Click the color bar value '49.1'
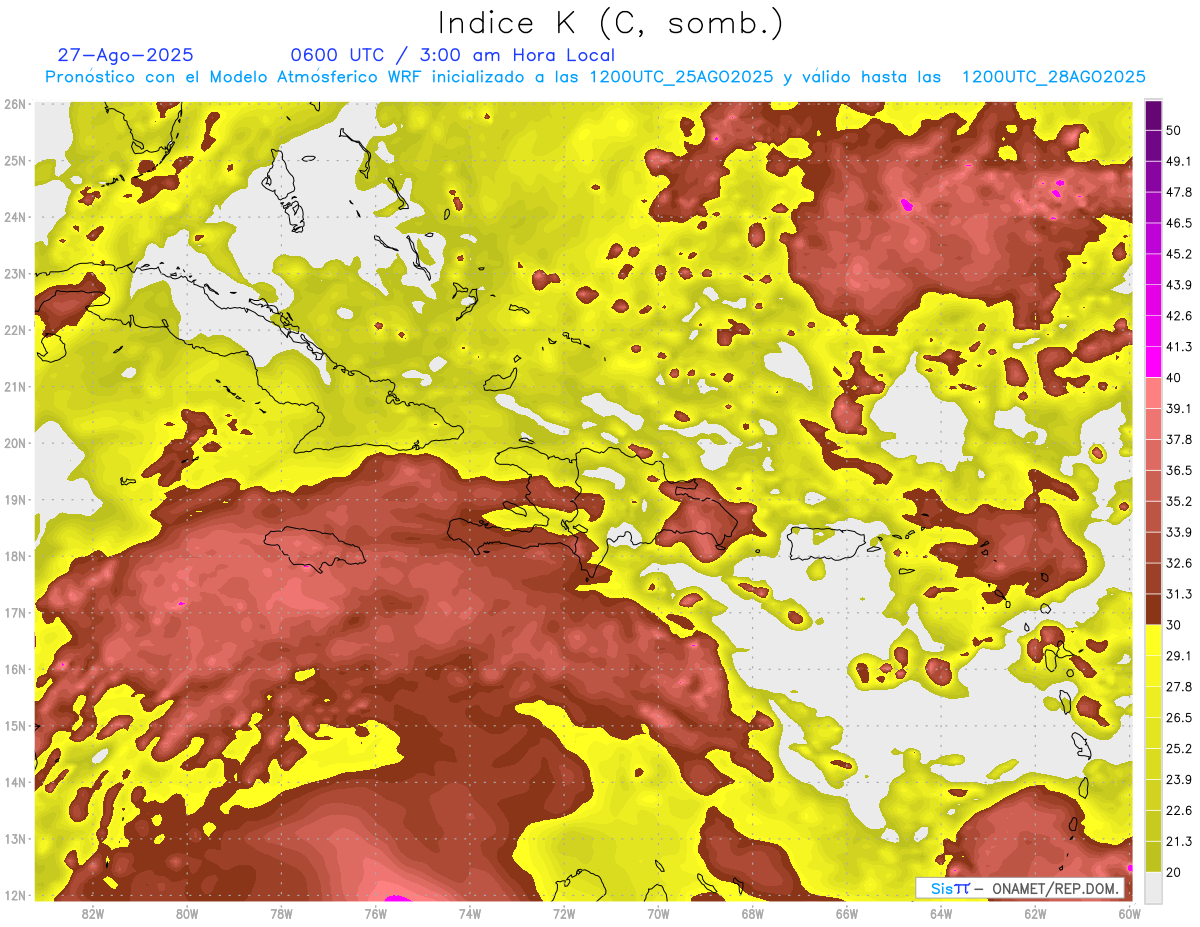This screenshot has height=927, width=1200. coord(1179,161)
